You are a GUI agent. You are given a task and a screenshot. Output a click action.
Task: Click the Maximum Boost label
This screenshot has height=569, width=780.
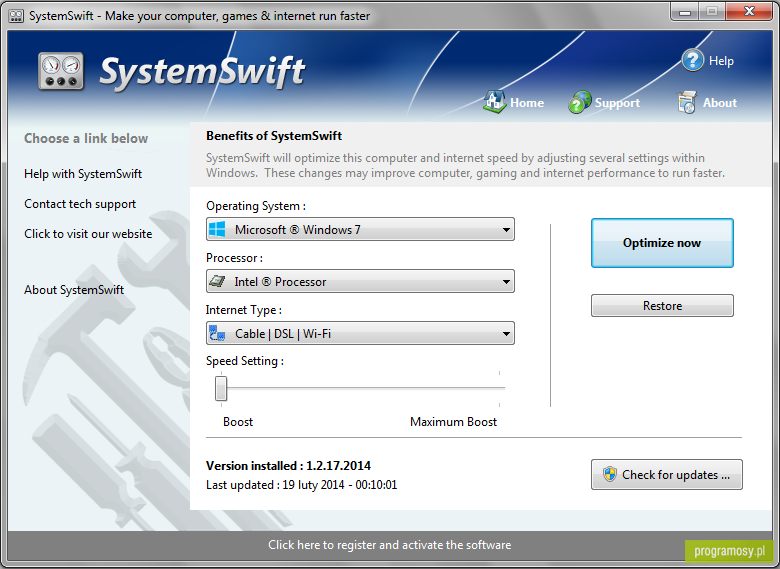point(453,422)
